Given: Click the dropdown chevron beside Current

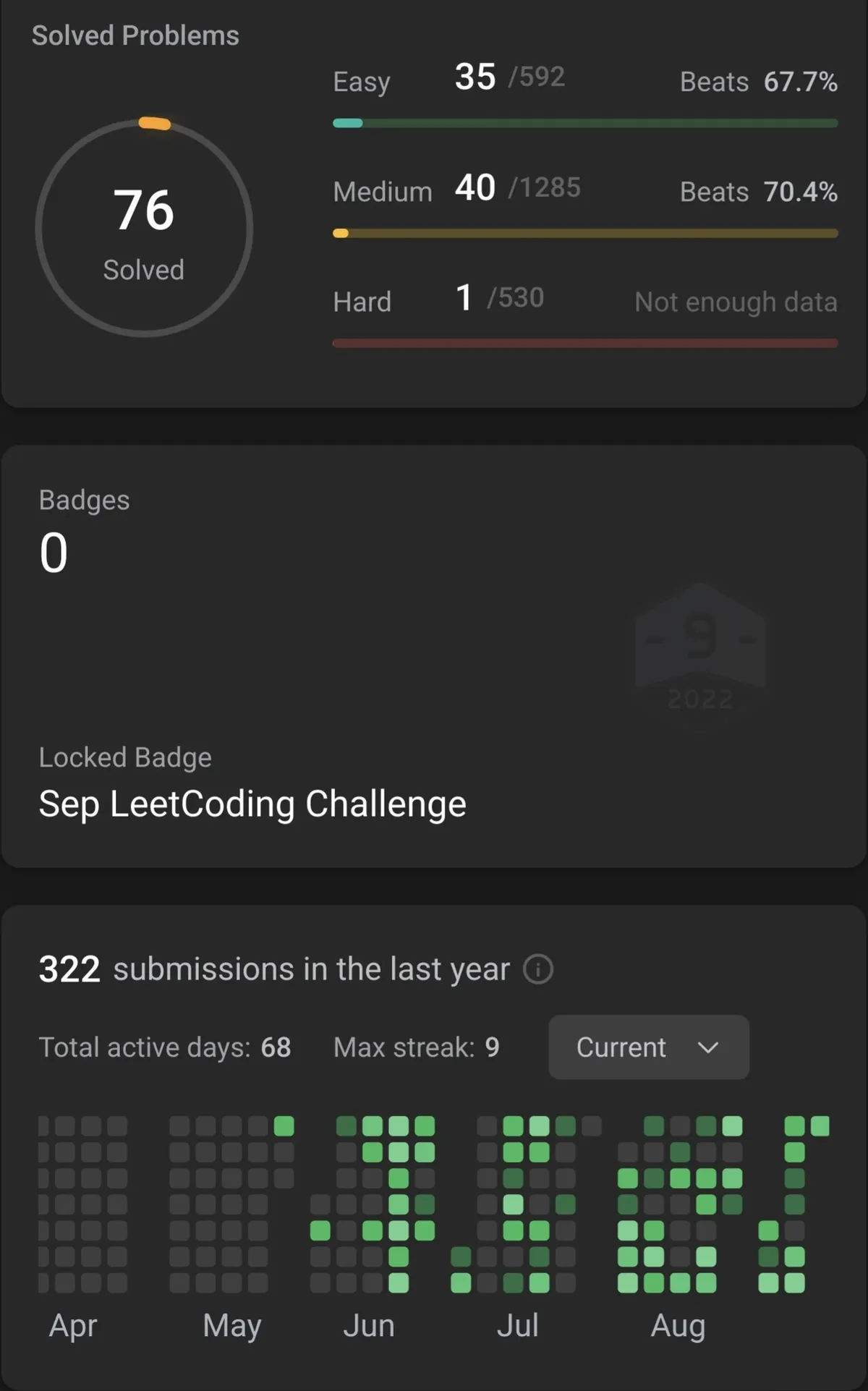Looking at the screenshot, I should coord(708,1047).
